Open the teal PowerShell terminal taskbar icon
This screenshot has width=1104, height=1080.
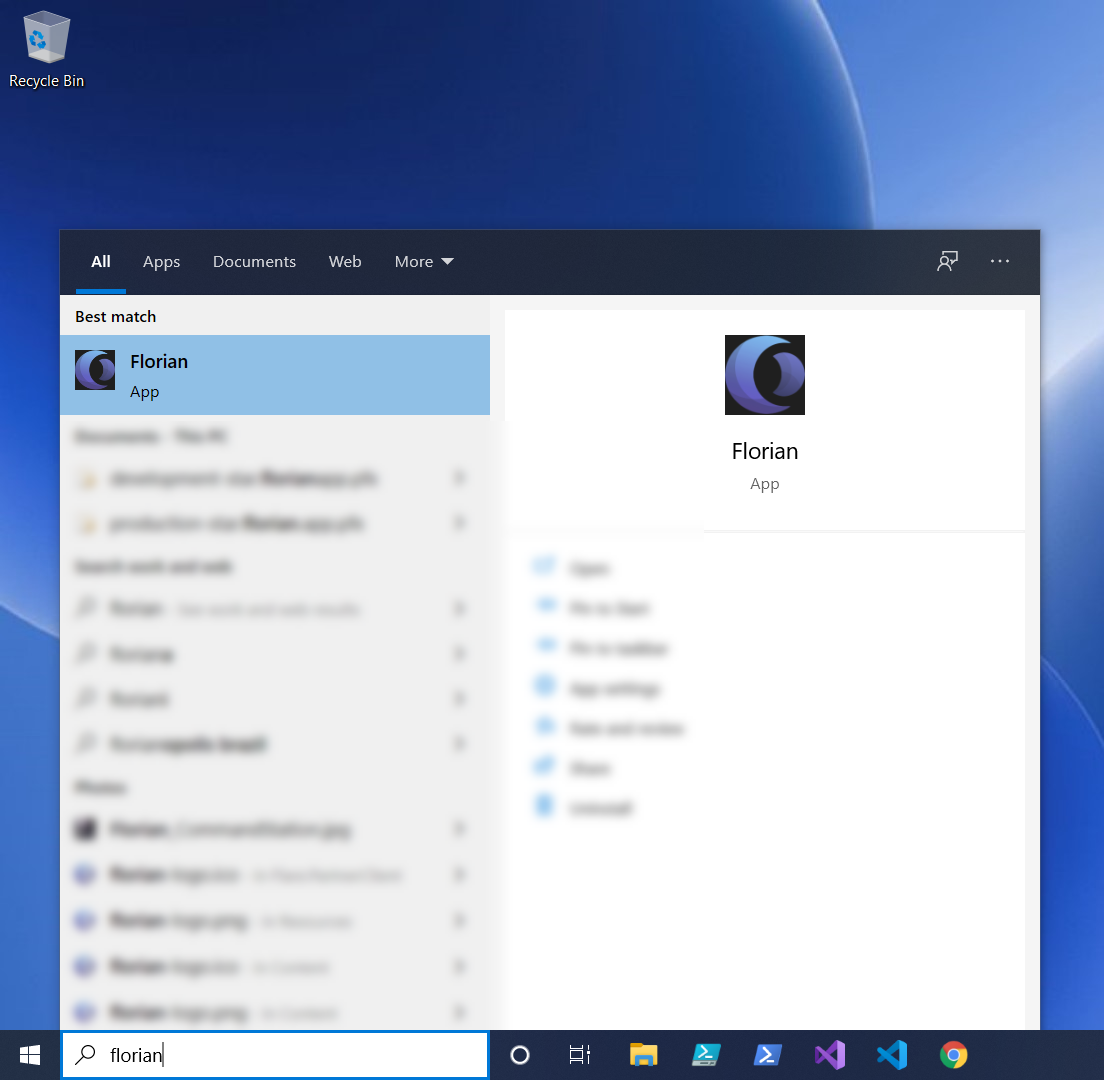point(705,1055)
